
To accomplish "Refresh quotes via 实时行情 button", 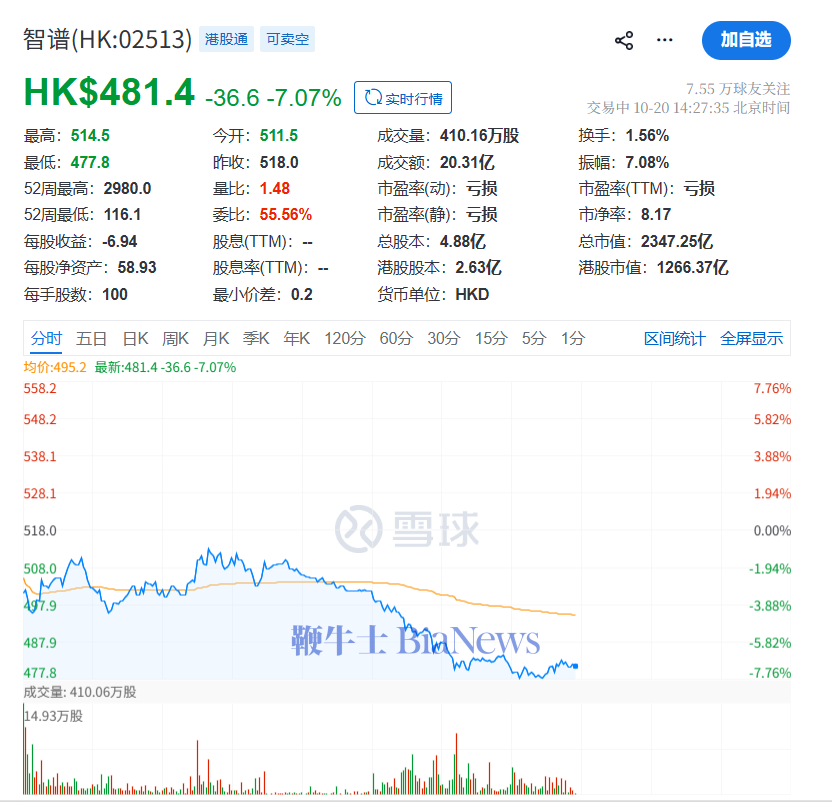I will [x=403, y=98].
